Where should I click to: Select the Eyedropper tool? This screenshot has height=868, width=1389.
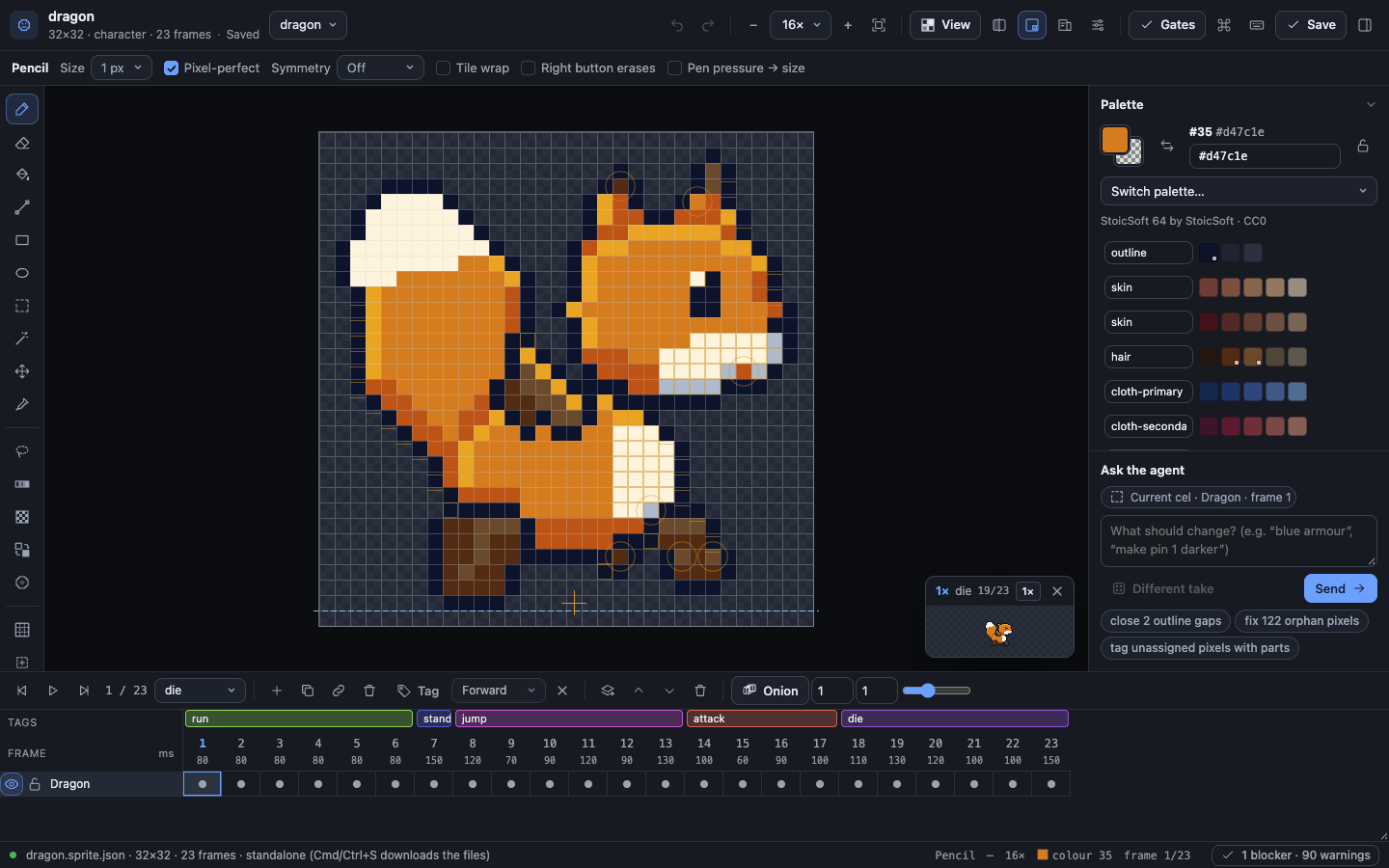22,404
